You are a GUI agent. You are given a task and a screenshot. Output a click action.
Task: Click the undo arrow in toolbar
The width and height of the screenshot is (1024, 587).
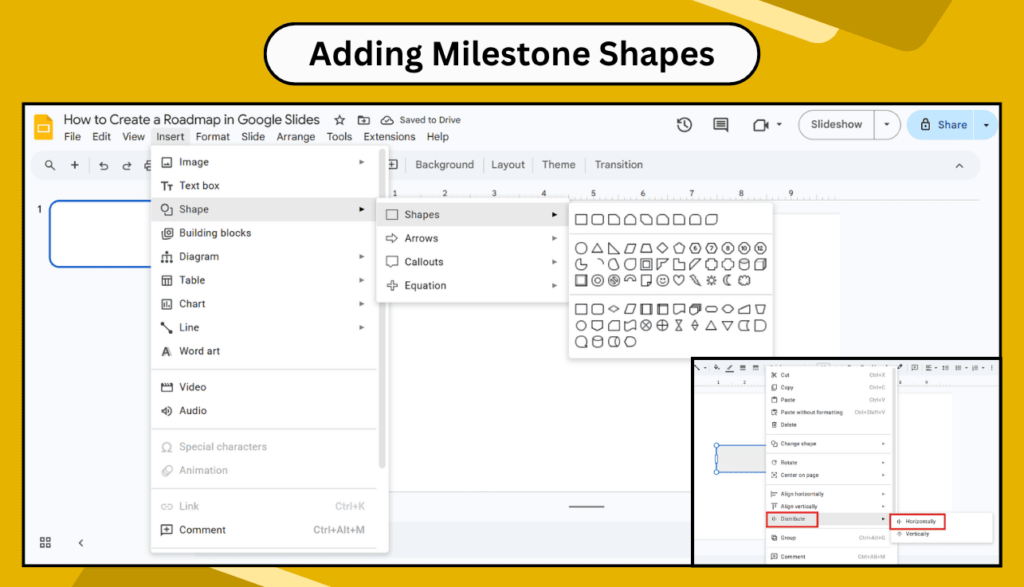(103, 165)
